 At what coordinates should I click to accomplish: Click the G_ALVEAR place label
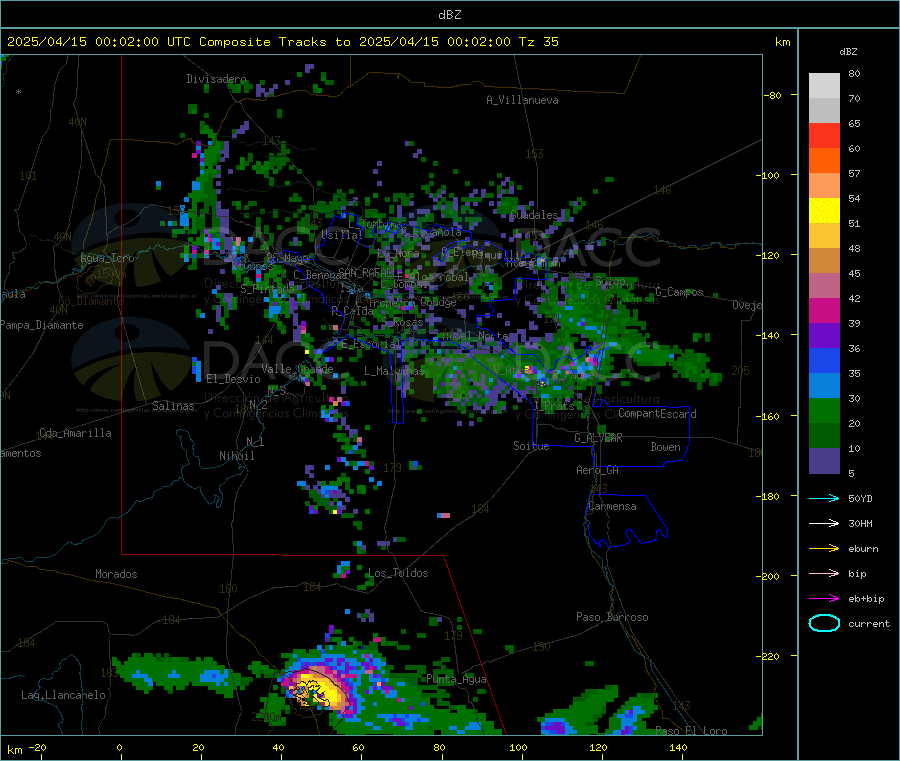point(598,438)
